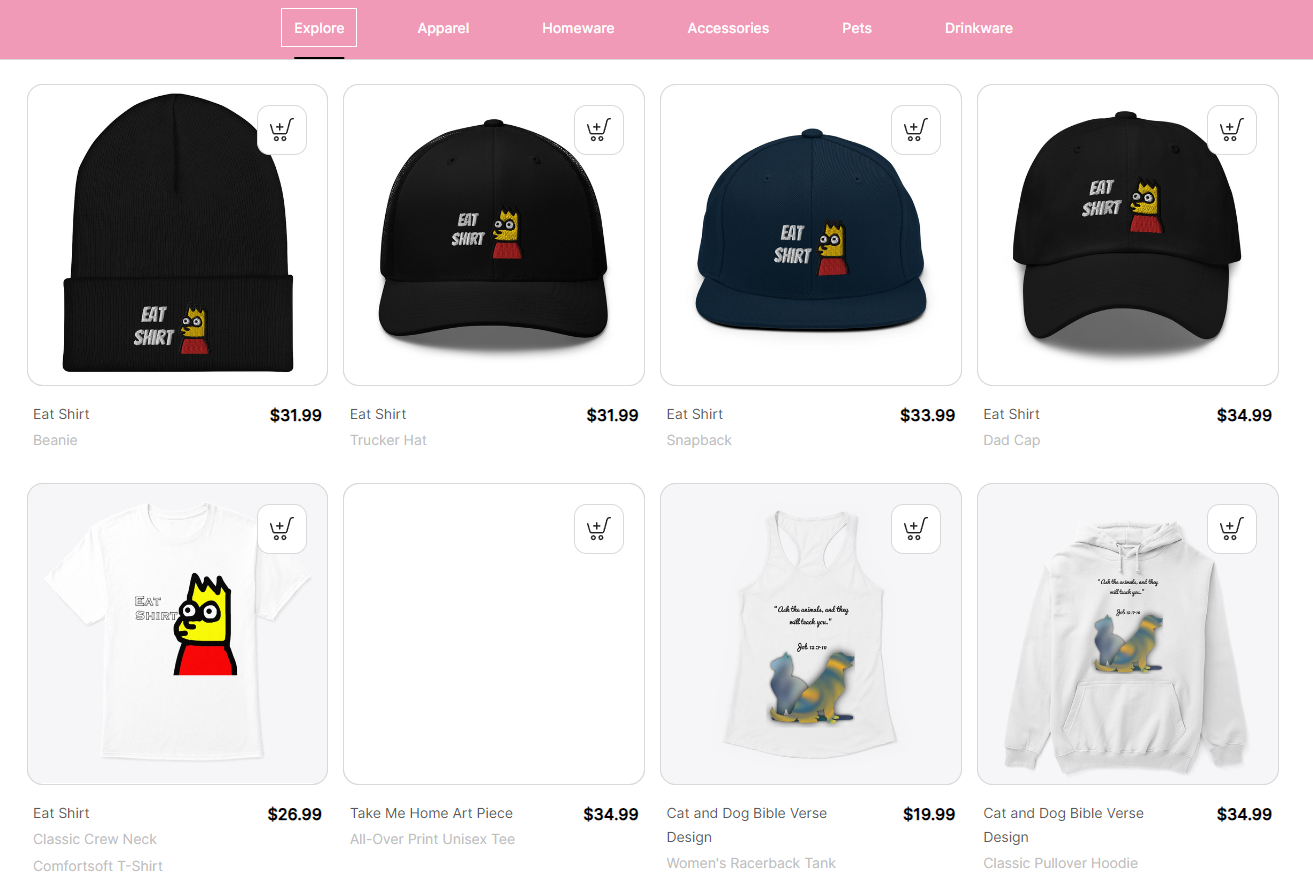Image resolution: width=1313 pixels, height=879 pixels.
Task: View the navy snapback product image
Action: (x=811, y=235)
